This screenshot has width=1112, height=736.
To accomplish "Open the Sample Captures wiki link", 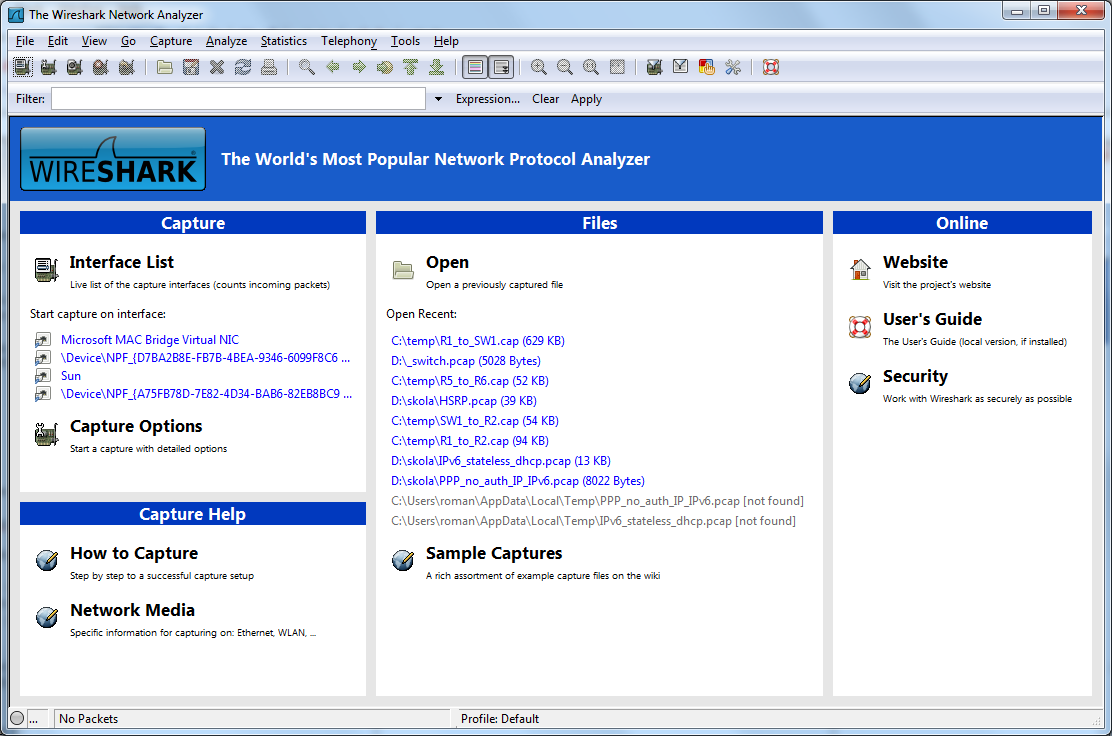I will coord(494,553).
